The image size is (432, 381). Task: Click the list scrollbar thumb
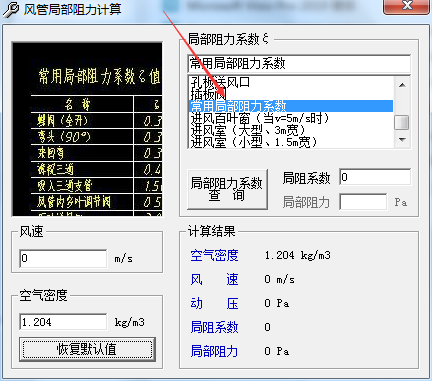point(402,122)
